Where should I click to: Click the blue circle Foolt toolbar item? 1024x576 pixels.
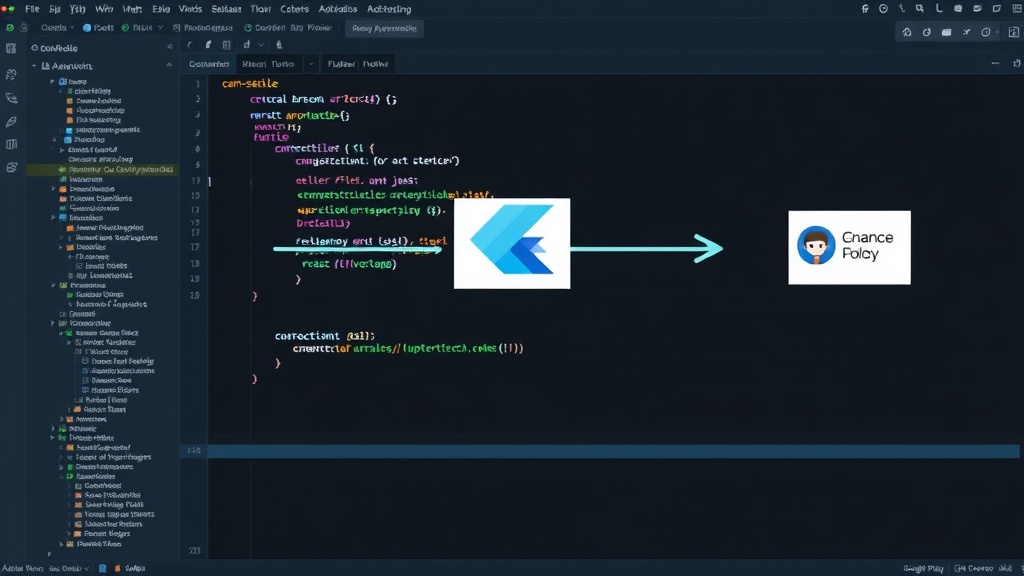pos(98,28)
